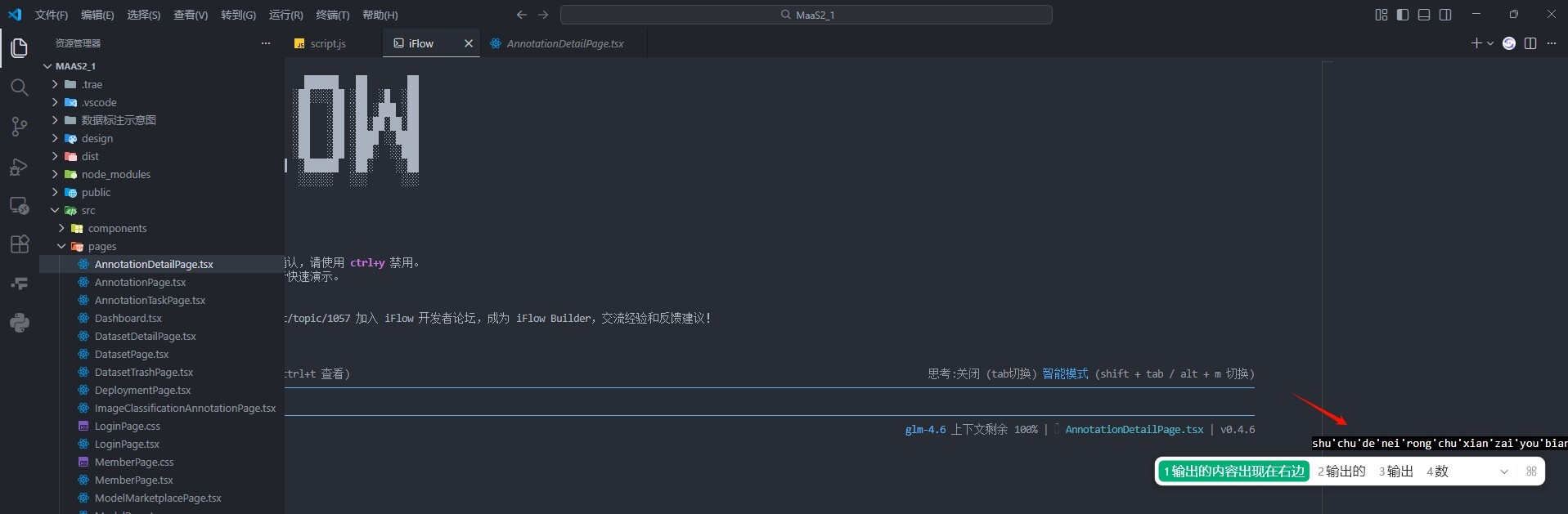Open the Search view in activity bar
This screenshot has width=1568, height=514.
pos(19,87)
